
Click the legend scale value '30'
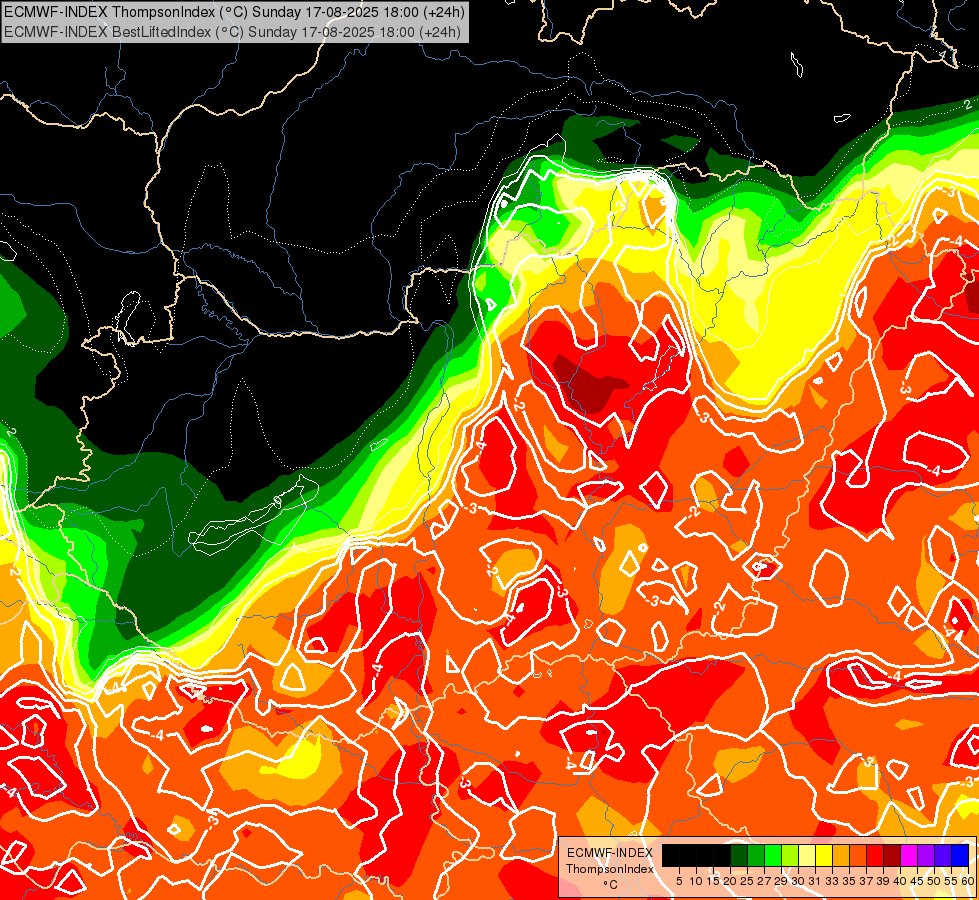(799, 881)
